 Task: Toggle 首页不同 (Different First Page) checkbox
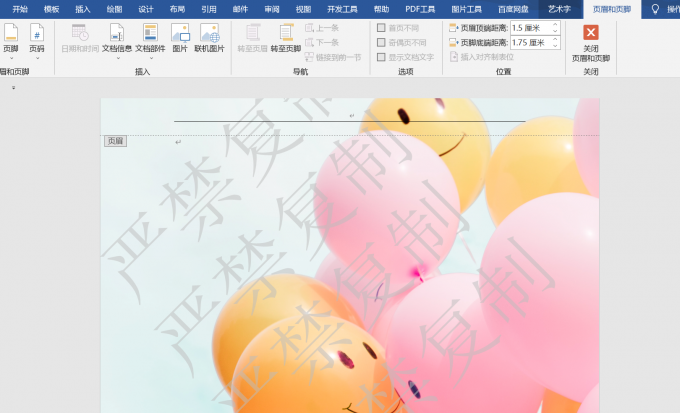tap(381, 28)
